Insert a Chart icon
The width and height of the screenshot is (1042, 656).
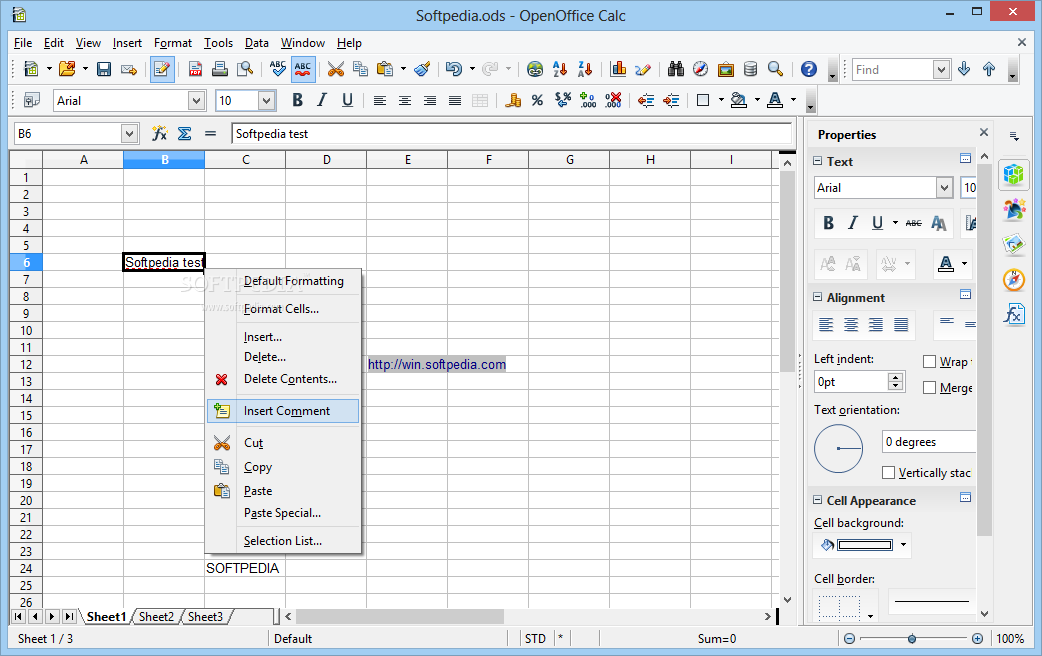tap(618, 69)
